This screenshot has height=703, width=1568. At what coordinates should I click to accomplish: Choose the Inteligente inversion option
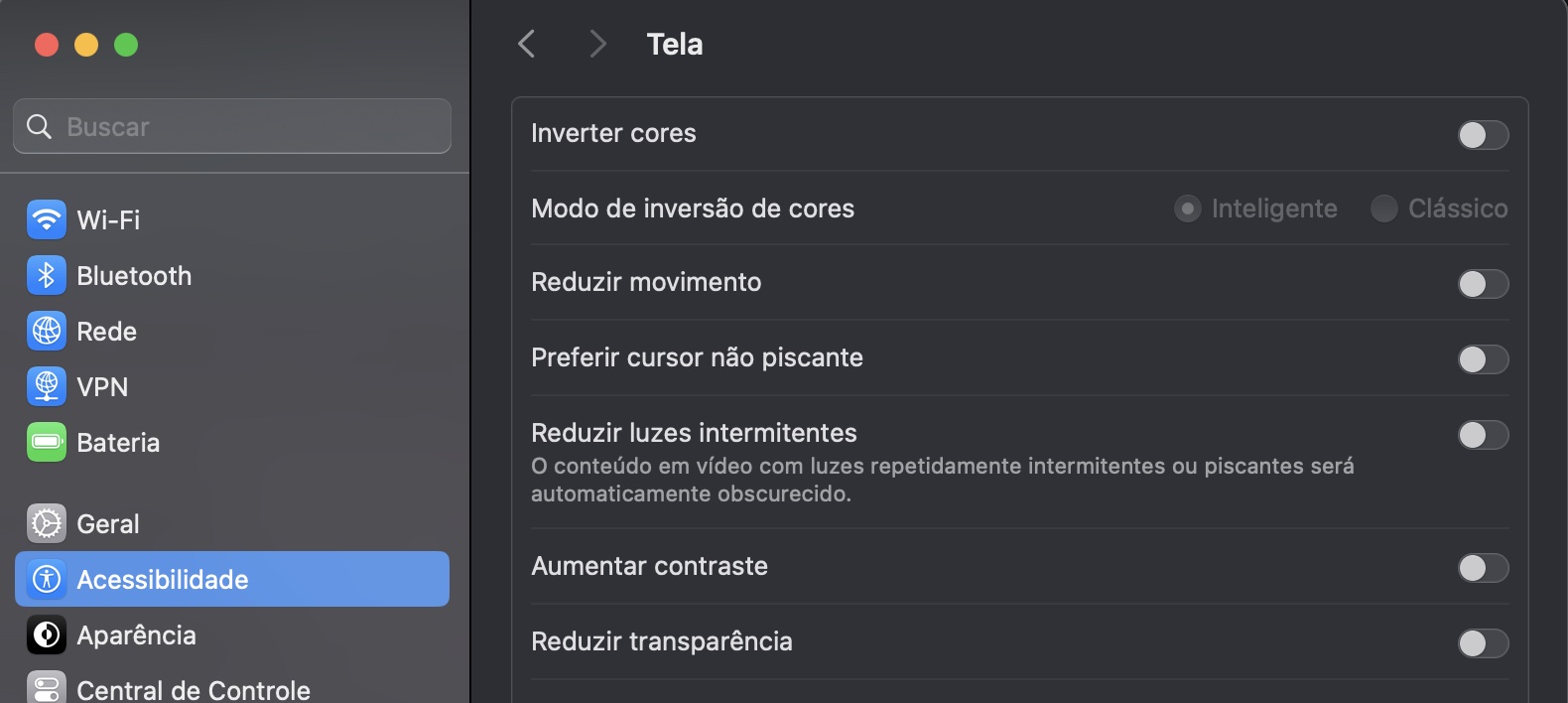pyautogui.click(x=1188, y=209)
